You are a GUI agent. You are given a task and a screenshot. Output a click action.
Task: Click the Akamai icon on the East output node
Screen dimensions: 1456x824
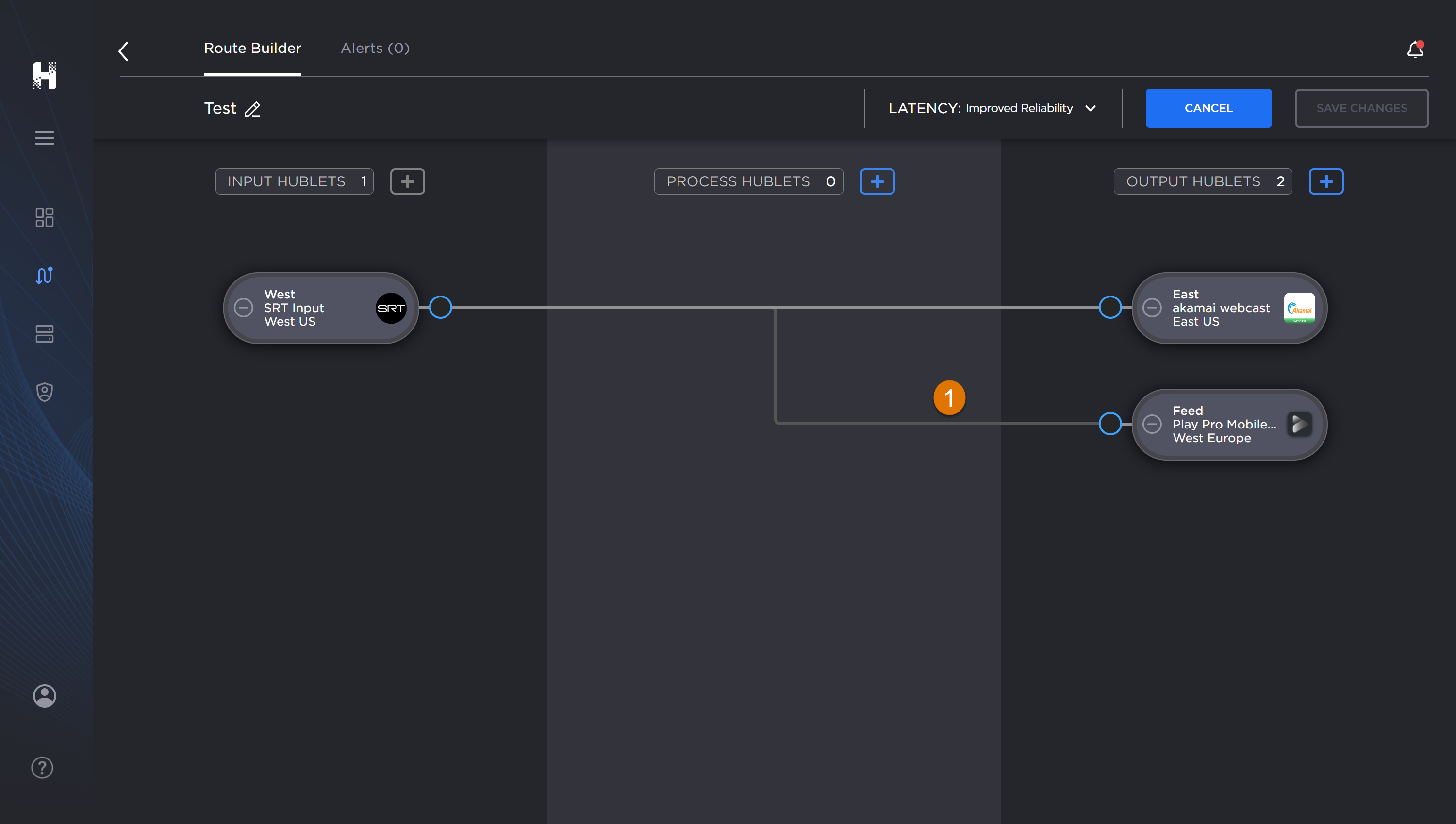click(x=1300, y=309)
